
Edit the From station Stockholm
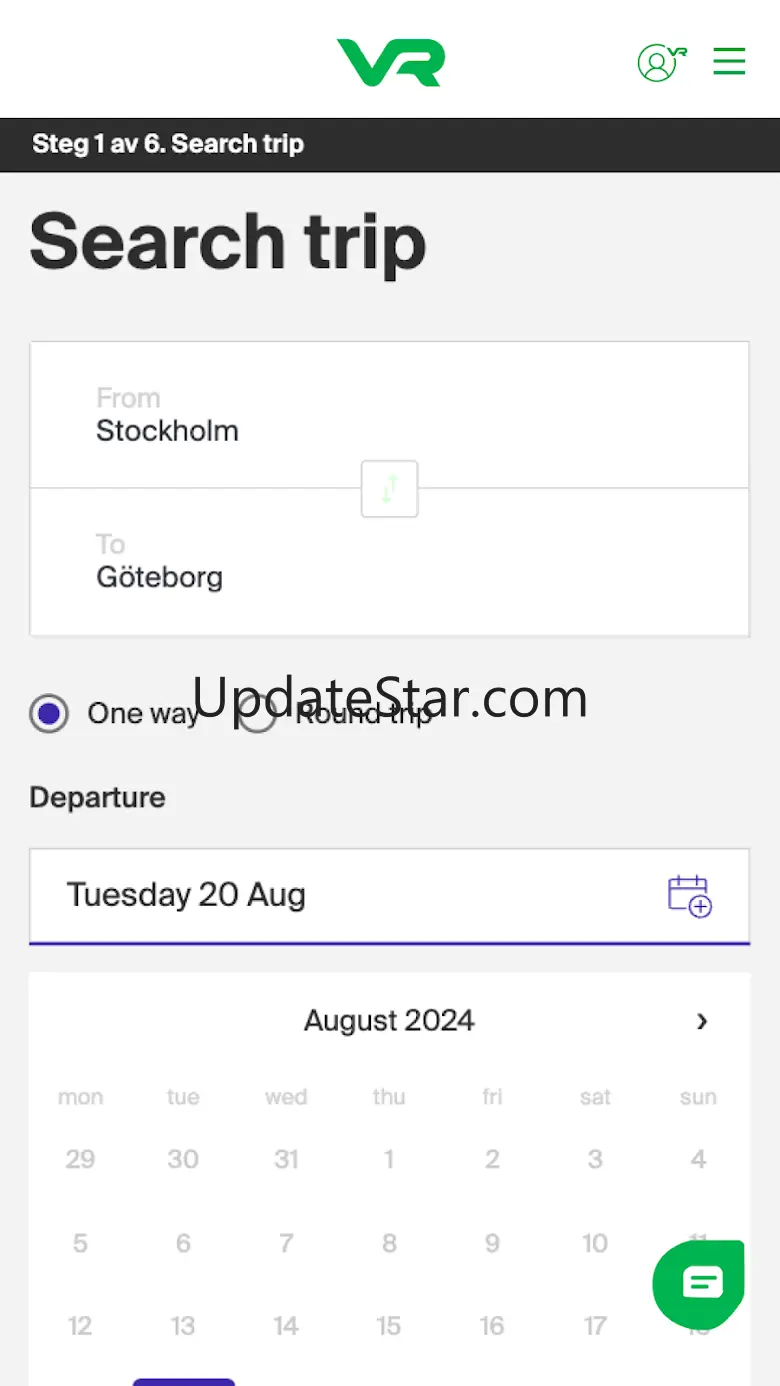click(389, 416)
